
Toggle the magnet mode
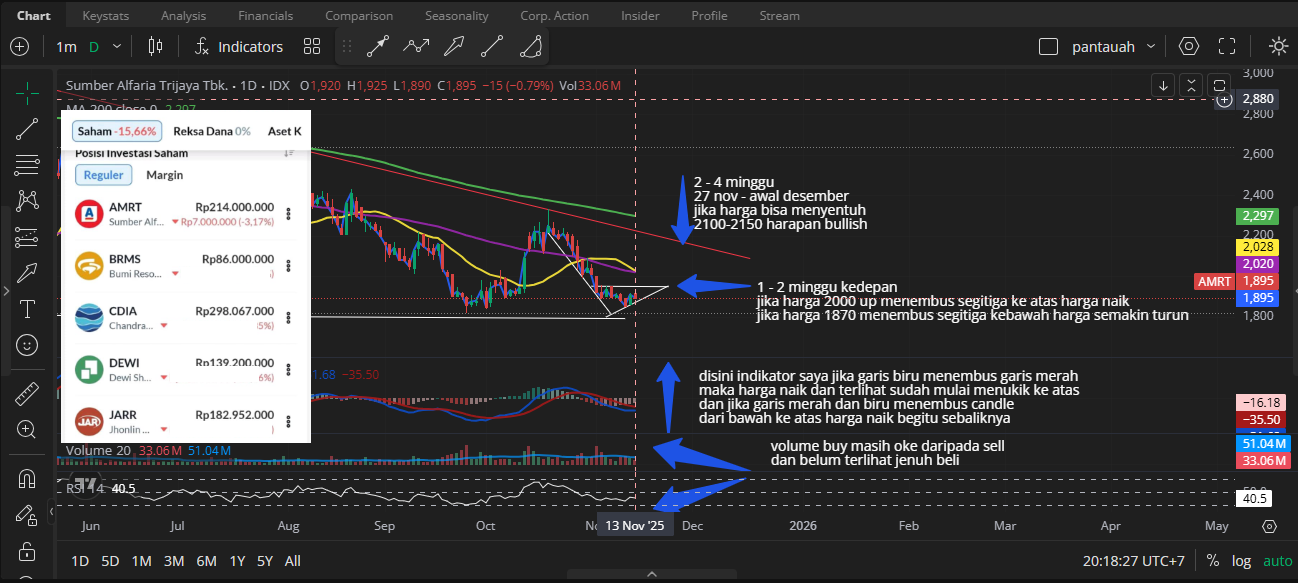pyautogui.click(x=27, y=478)
